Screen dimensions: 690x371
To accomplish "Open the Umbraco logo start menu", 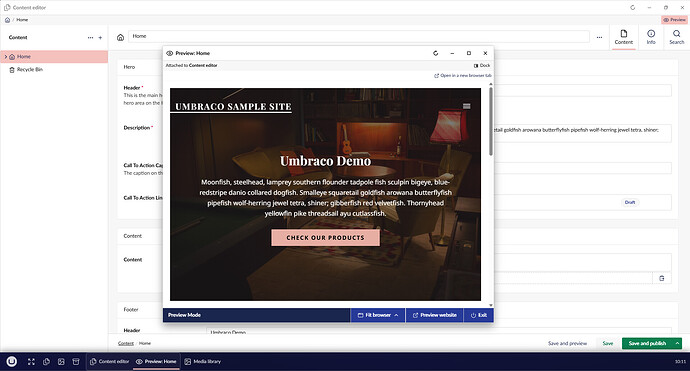I will click(12, 361).
